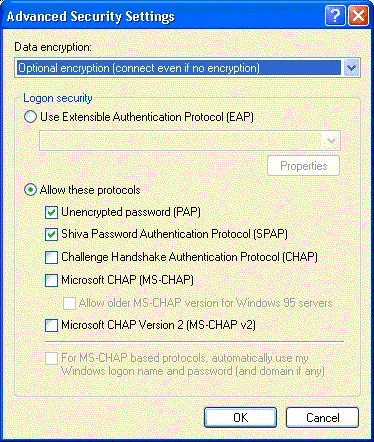
Task: Uncheck Shiva Password Authentication Protocol checkbox
Action: (x=51, y=234)
